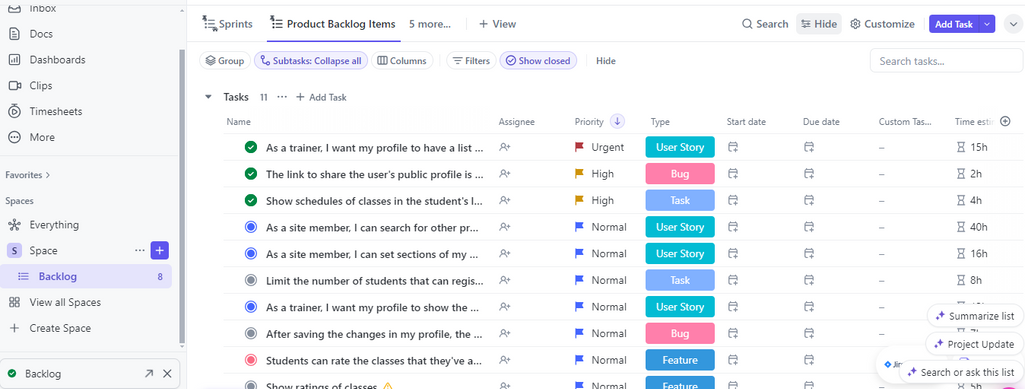The height and width of the screenshot is (389, 1025).
Task: Open the 5 more views menu
Action: [430, 24]
